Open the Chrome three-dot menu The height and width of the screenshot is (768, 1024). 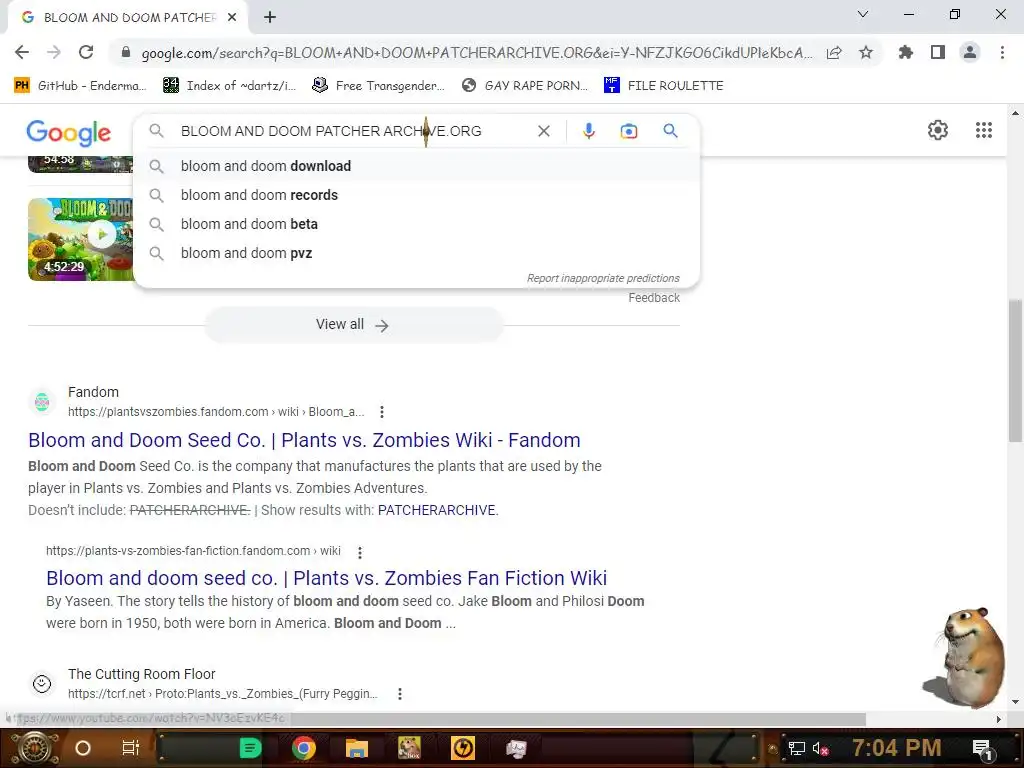(x=1002, y=52)
